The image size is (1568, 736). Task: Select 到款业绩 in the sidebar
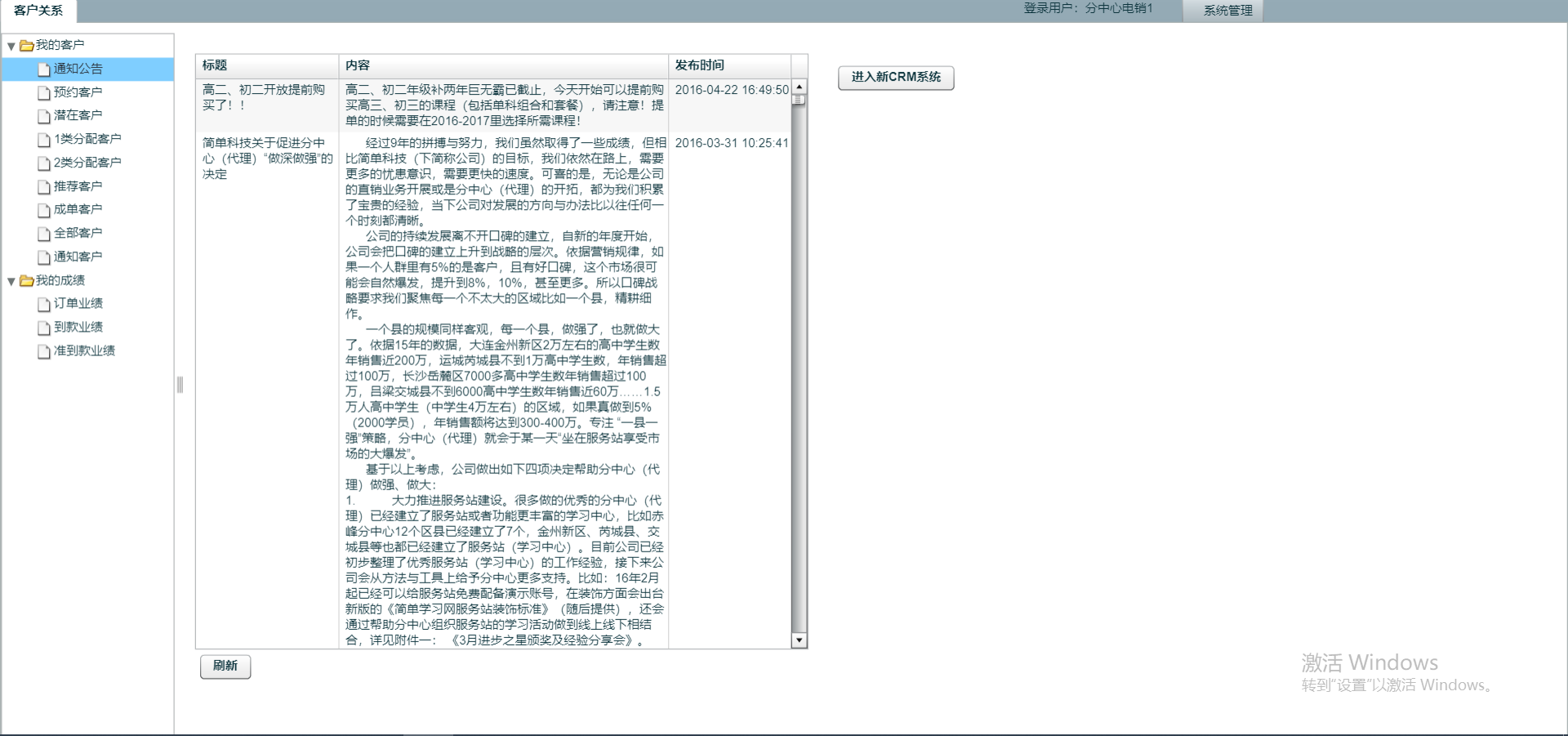[x=78, y=327]
